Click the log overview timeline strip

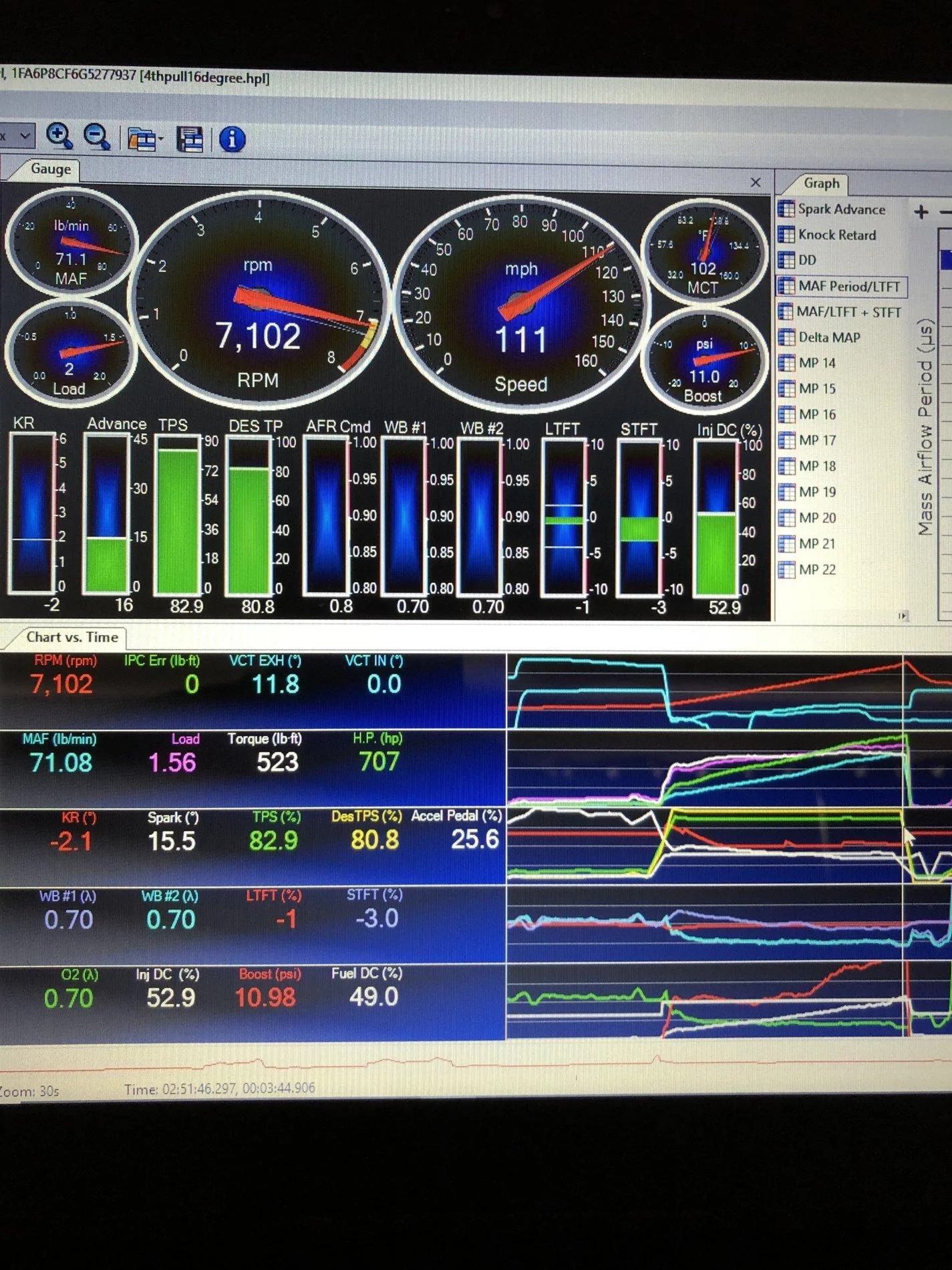[x=476, y=1063]
